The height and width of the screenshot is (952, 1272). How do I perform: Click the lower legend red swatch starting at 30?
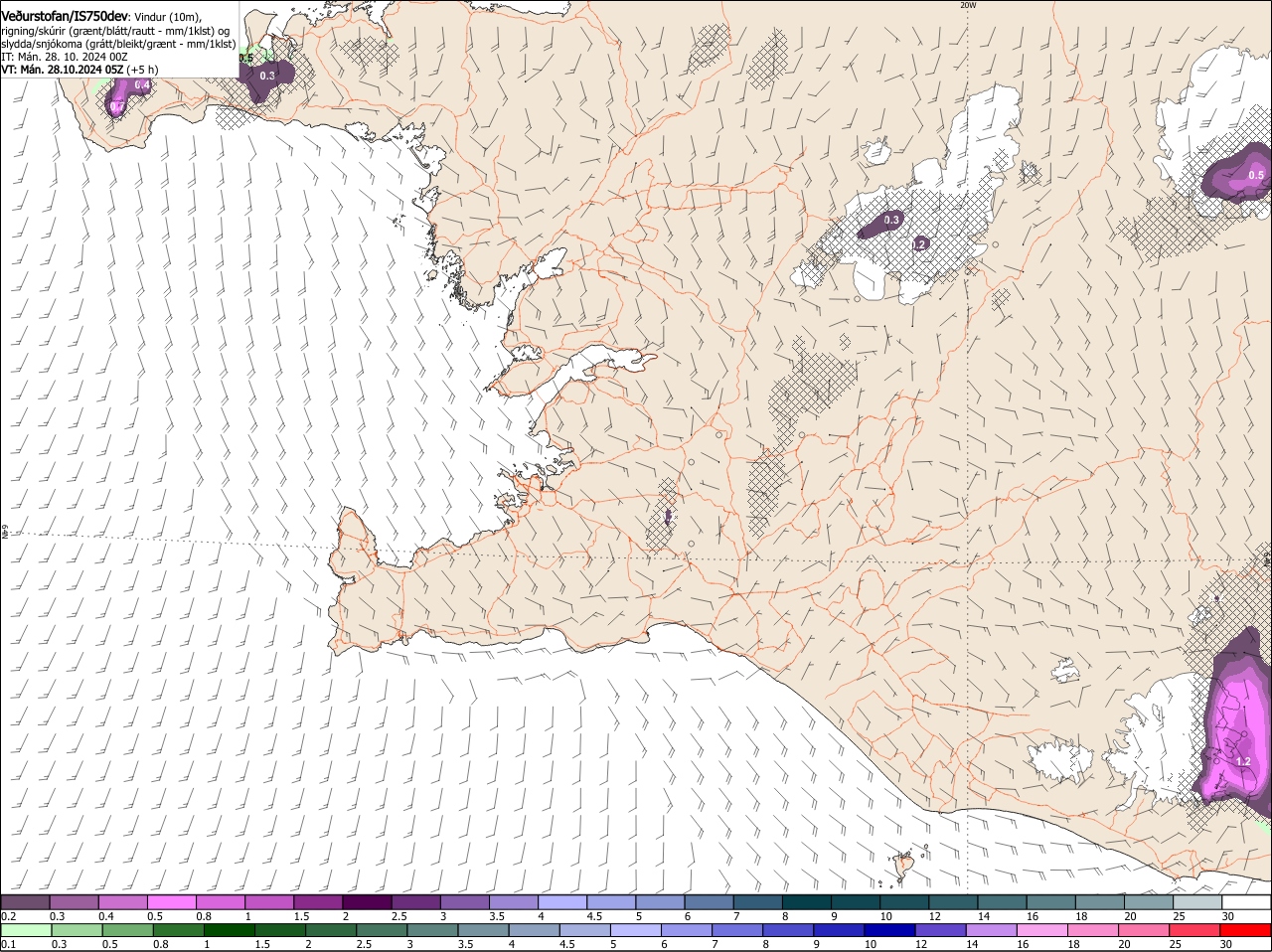(1245, 930)
